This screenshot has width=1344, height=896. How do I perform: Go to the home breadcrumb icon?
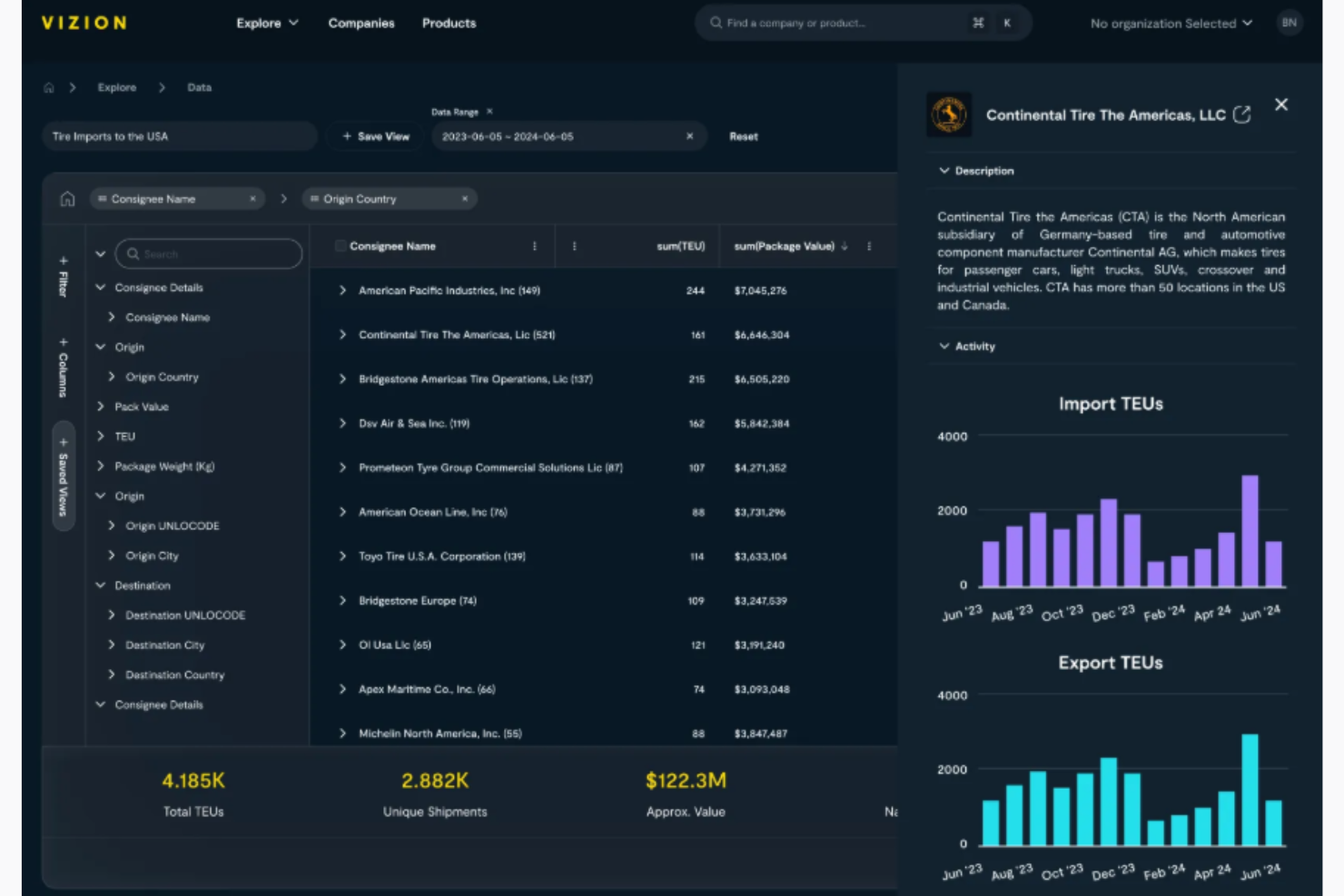coord(49,88)
